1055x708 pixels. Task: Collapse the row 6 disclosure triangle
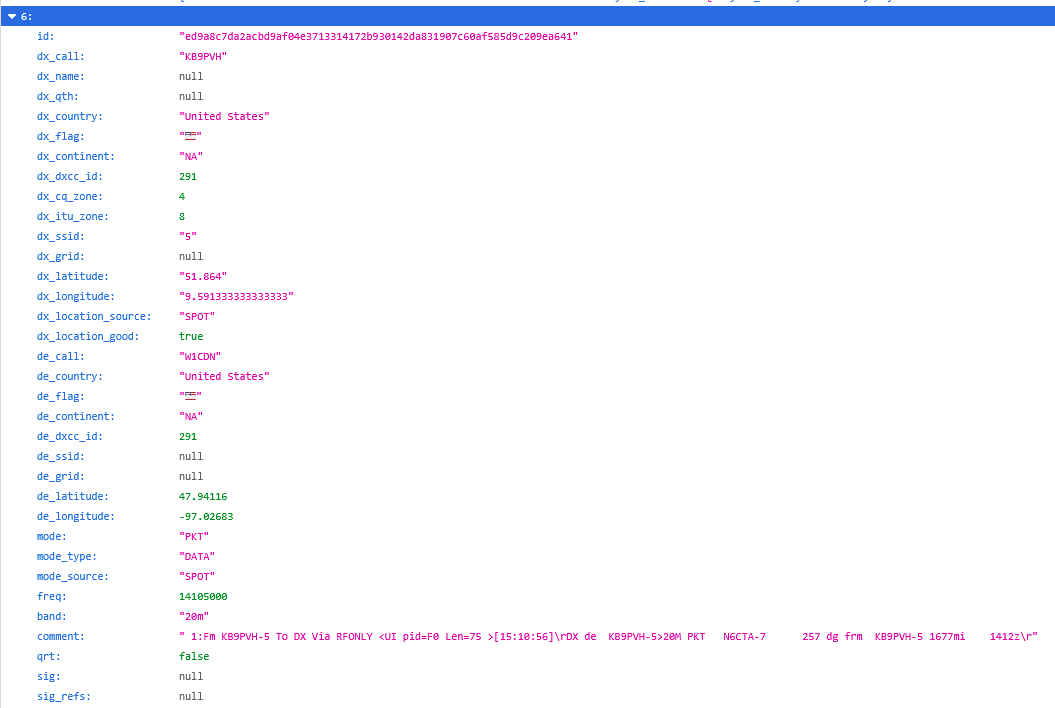click(x=12, y=17)
